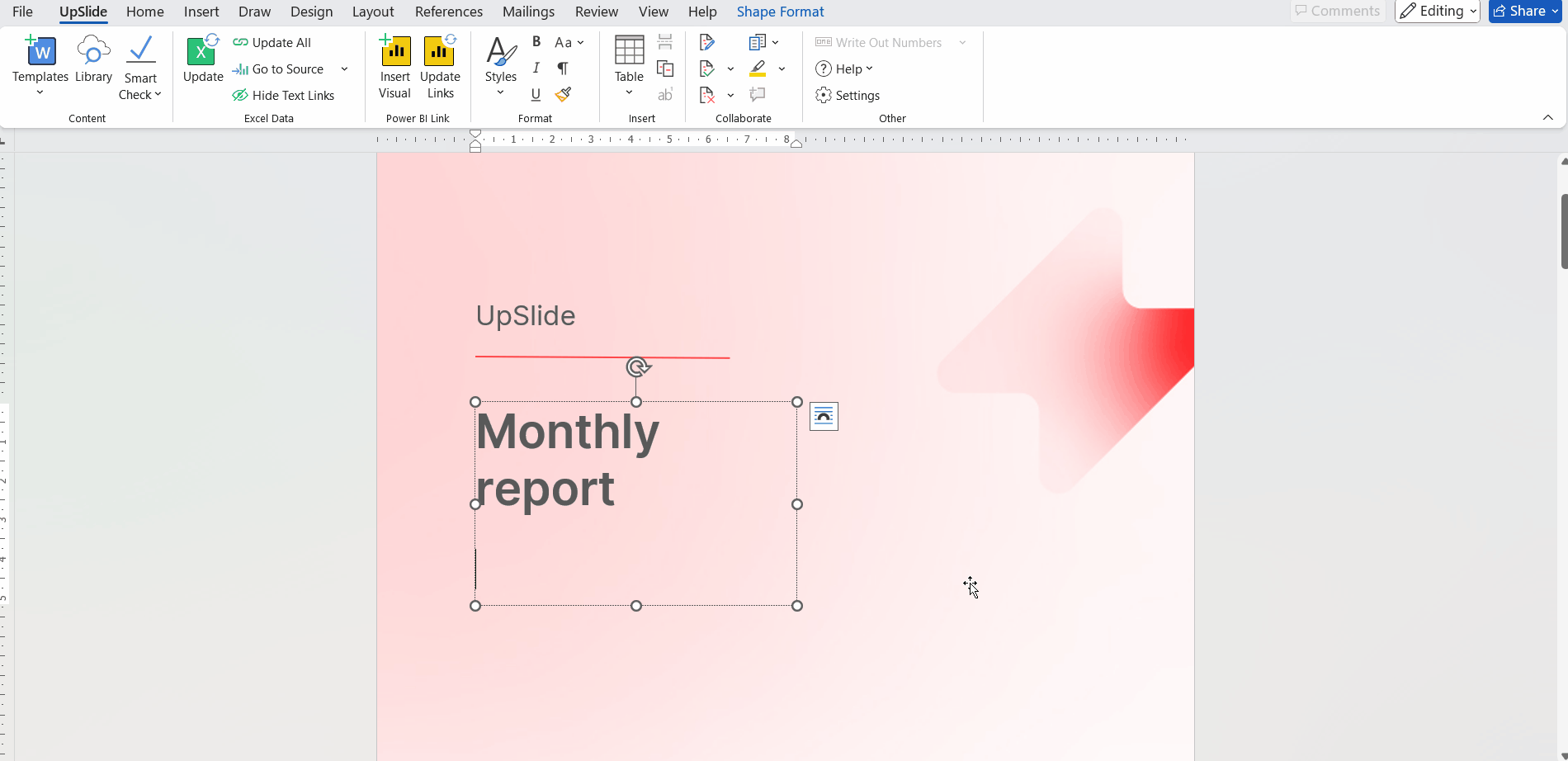
Task: Switch to the Design tab
Action: tap(312, 12)
